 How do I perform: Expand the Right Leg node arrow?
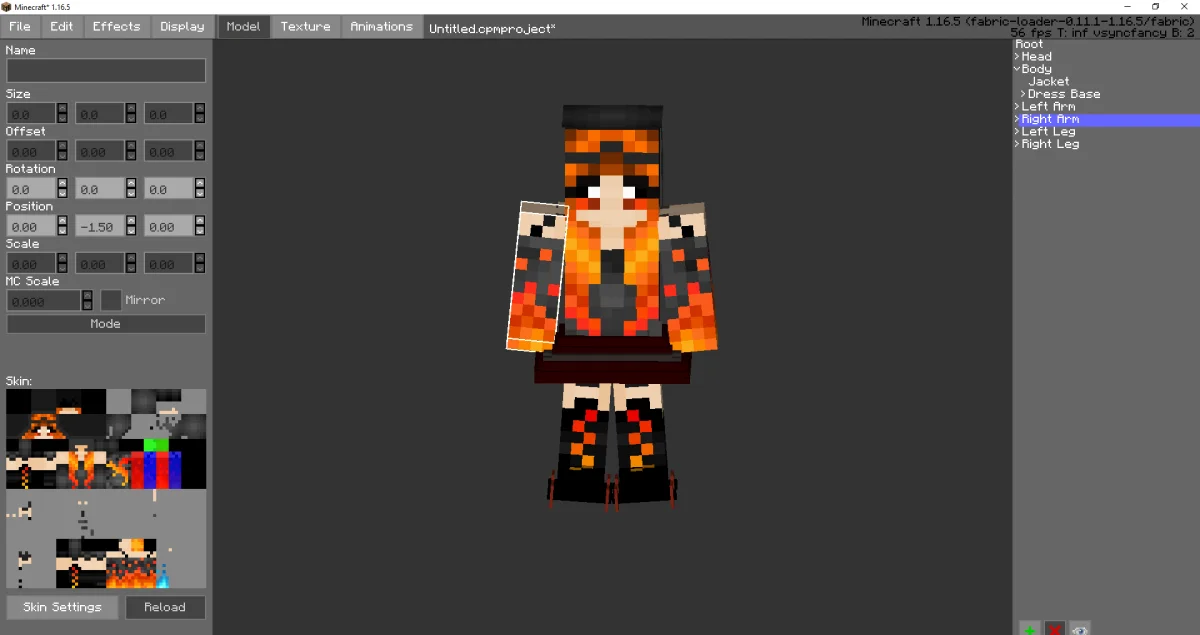[x=1017, y=144]
